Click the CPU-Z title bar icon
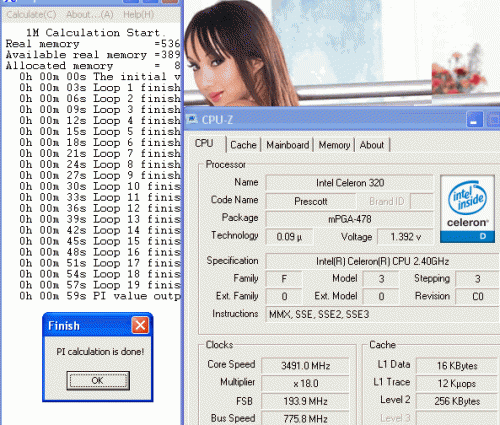The height and width of the screenshot is (425, 500). click(192, 119)
